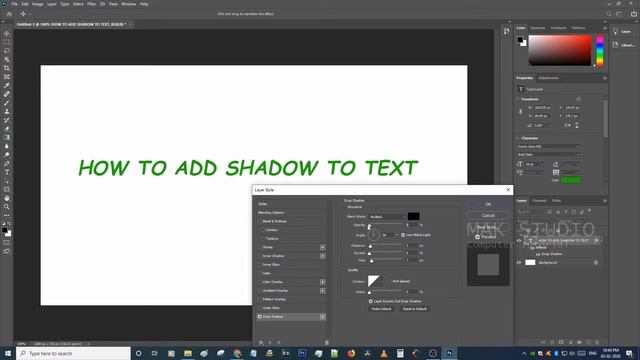Toggle the Anti-aliased checkbox
This screenshot has height=360, width=640.
tap(390, 281)
